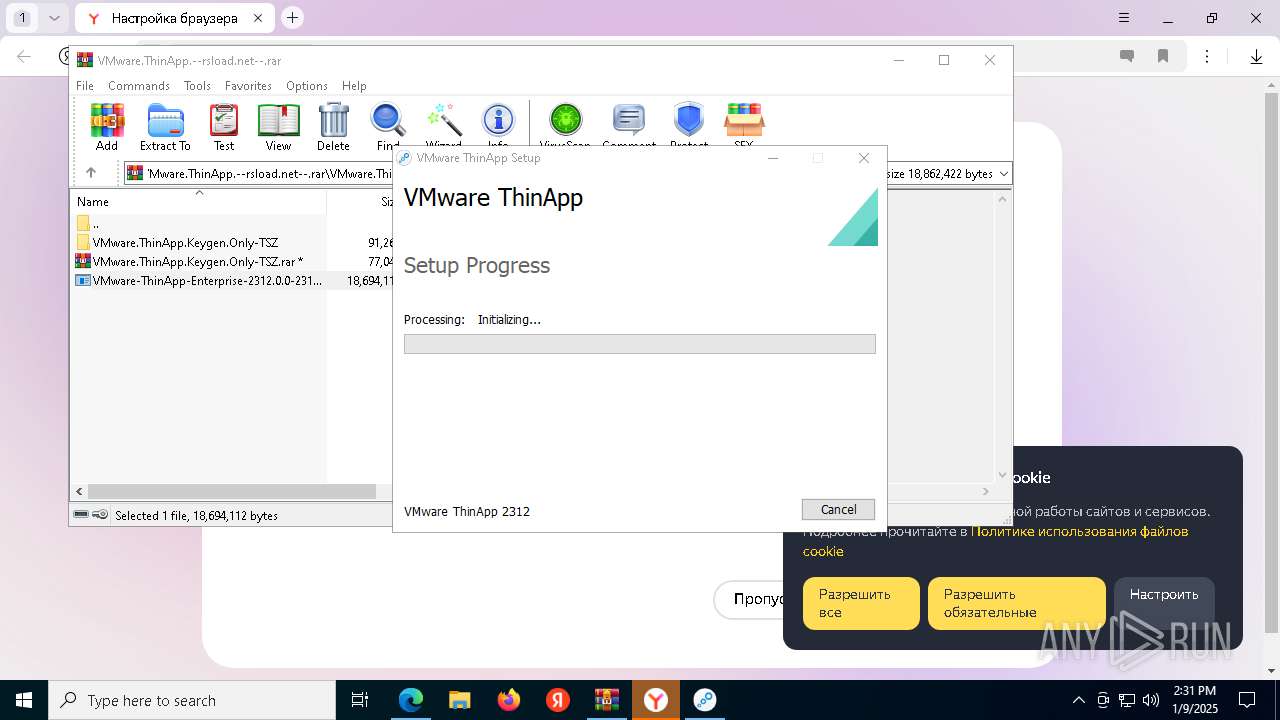Click the WinRAR horizontal scrollbar
Viewport: 1280px width, 720px height.
[231, 492]
